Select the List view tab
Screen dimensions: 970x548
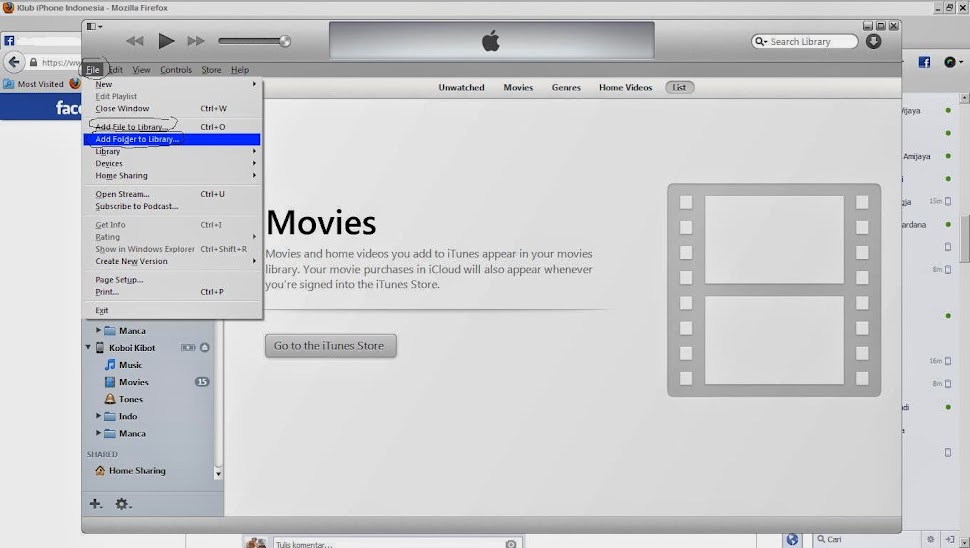click(x=679, y=87)
